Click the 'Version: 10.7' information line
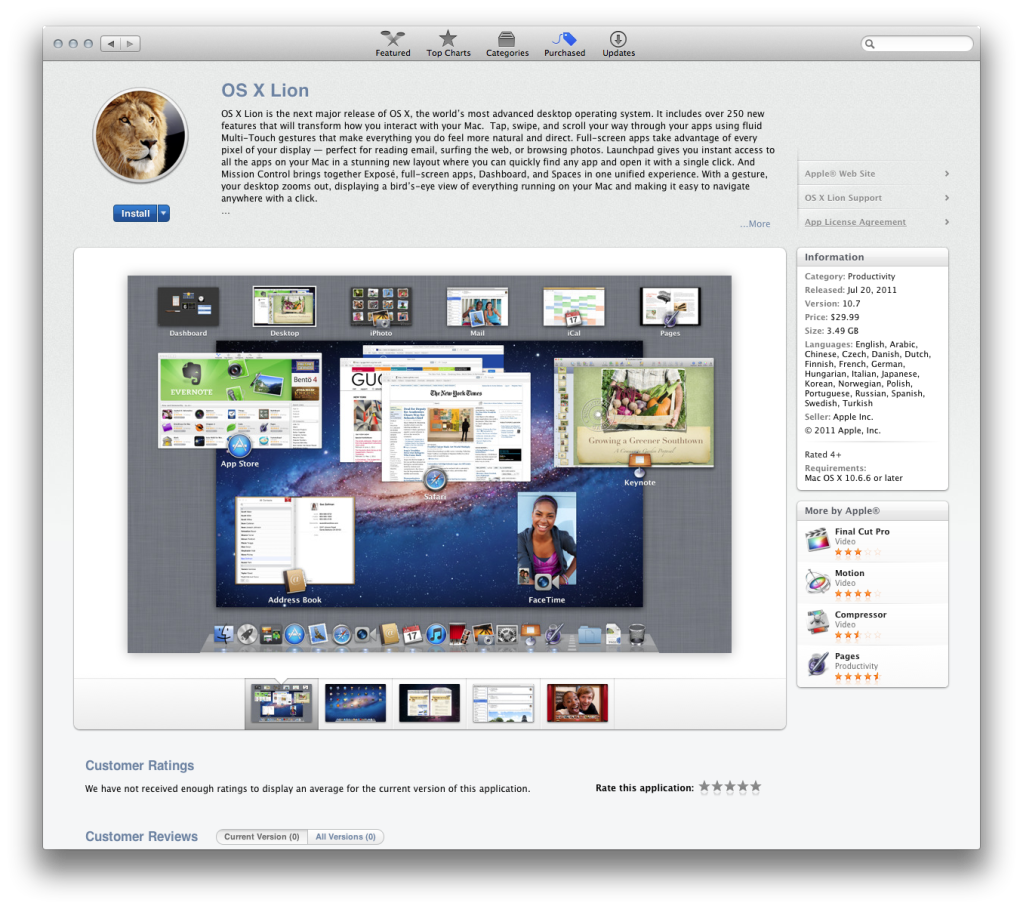Viewport: 1023px width, 909px height. [832, 303]
